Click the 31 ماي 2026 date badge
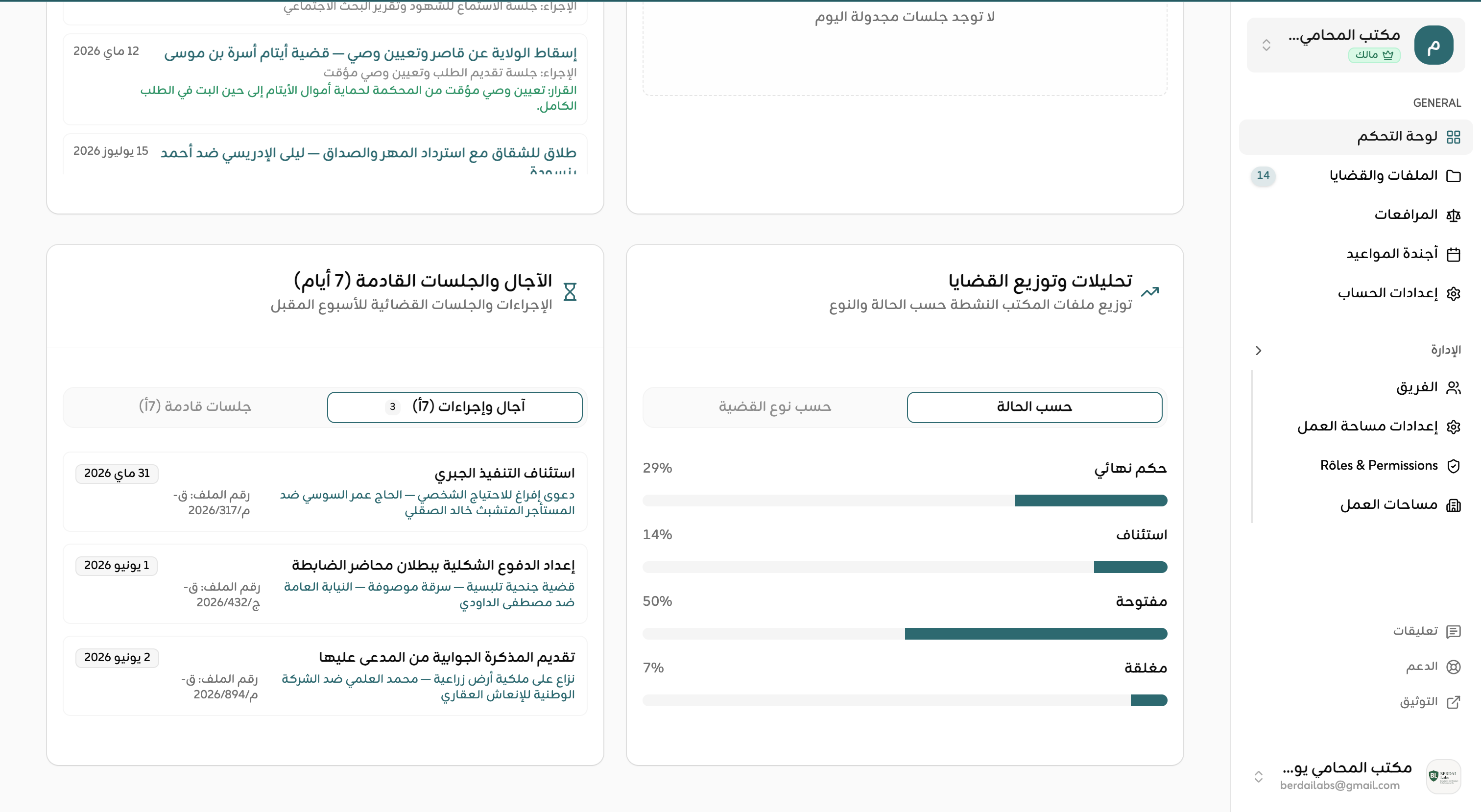 pyautogui.click(x=117, y=473)
